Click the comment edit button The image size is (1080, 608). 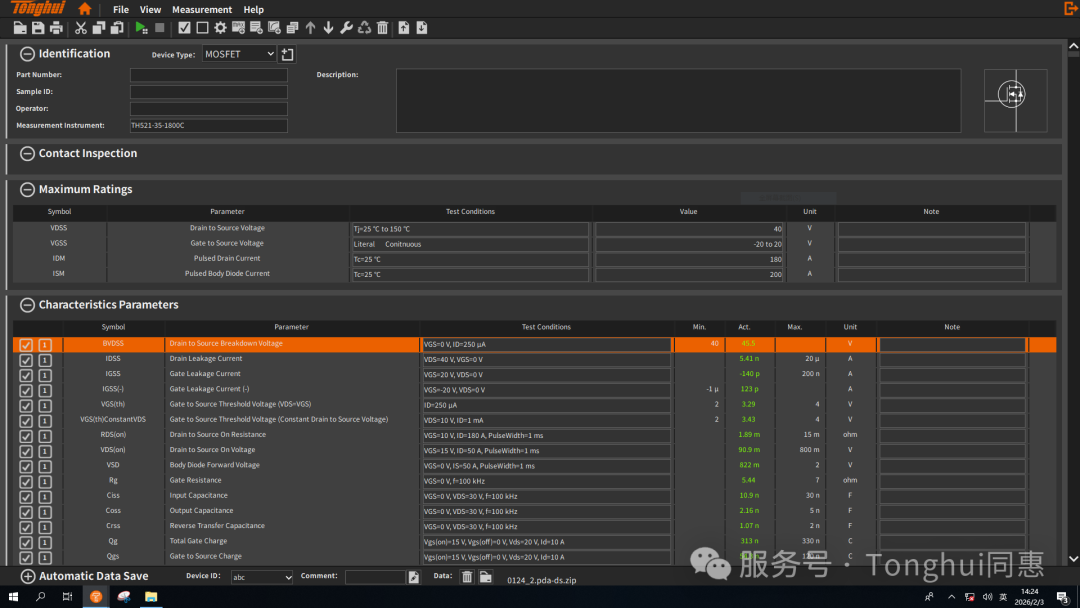click(414, 577)
